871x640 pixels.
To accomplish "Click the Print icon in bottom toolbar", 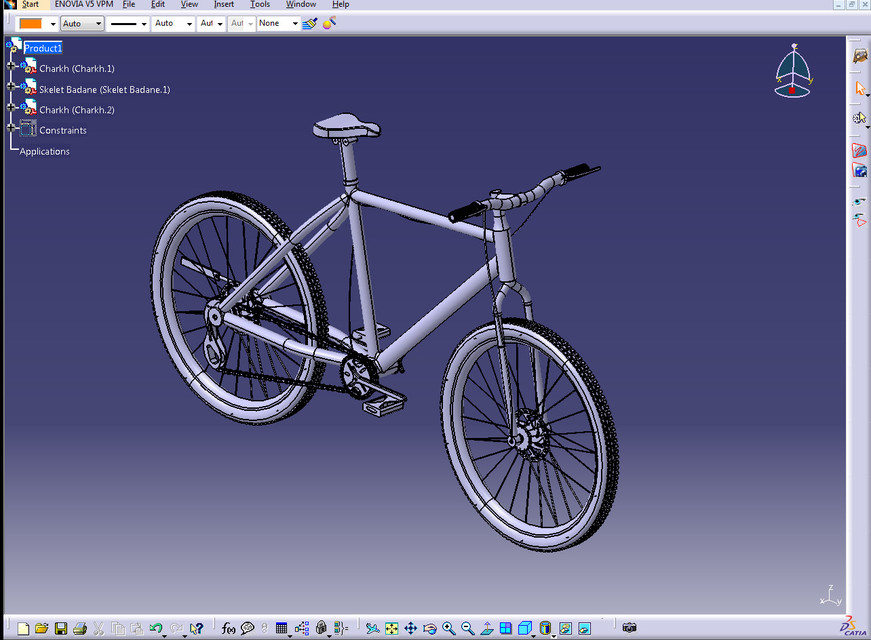I will pos(79,628).
